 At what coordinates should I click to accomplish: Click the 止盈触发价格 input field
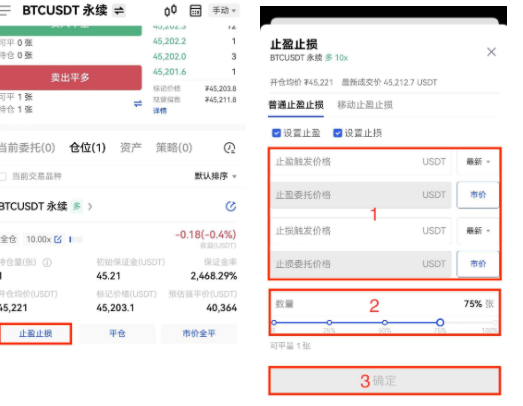click(361, 162)
